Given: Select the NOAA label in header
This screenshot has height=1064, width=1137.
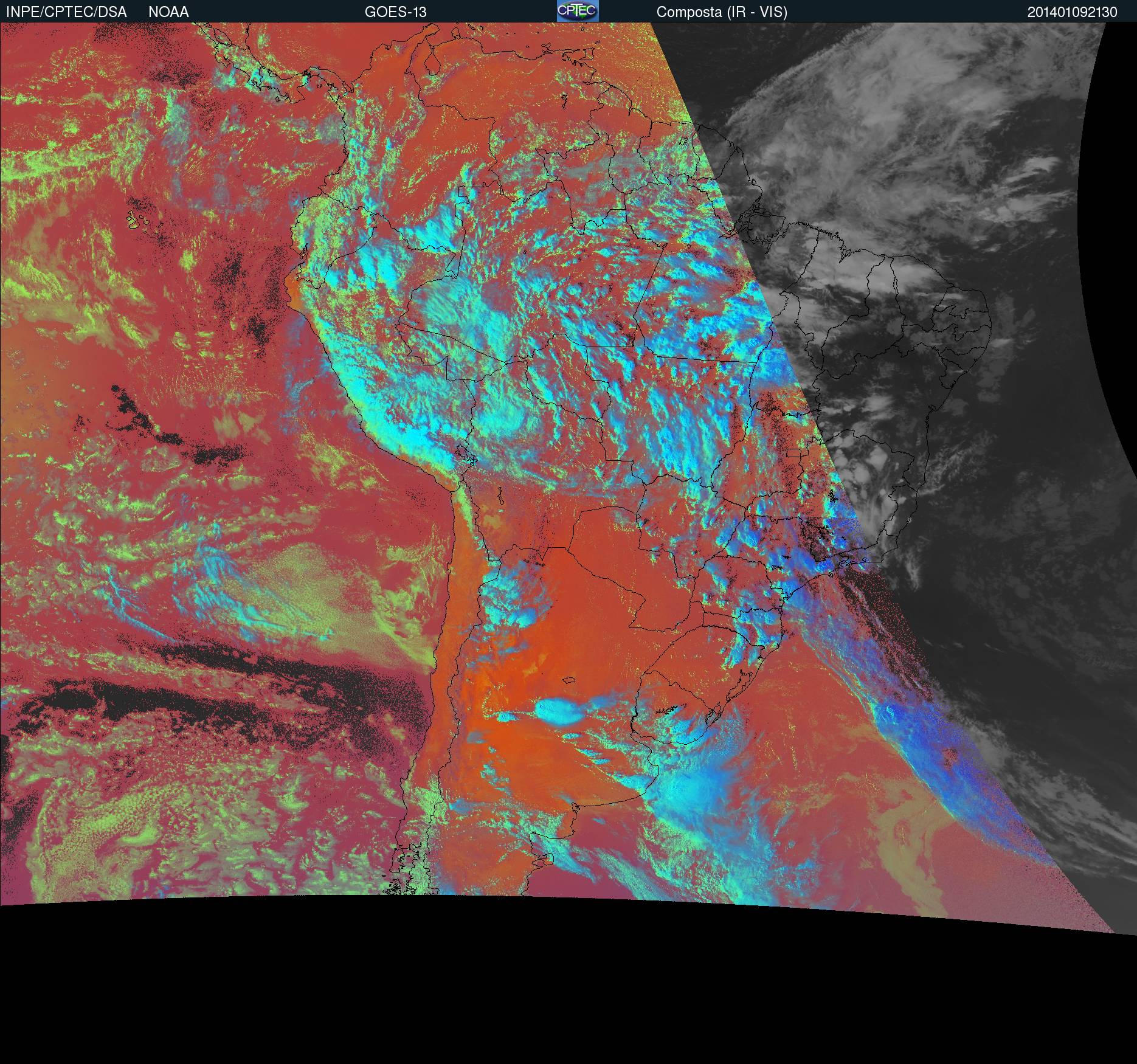Looking at the screenshot, I should 168,12.
